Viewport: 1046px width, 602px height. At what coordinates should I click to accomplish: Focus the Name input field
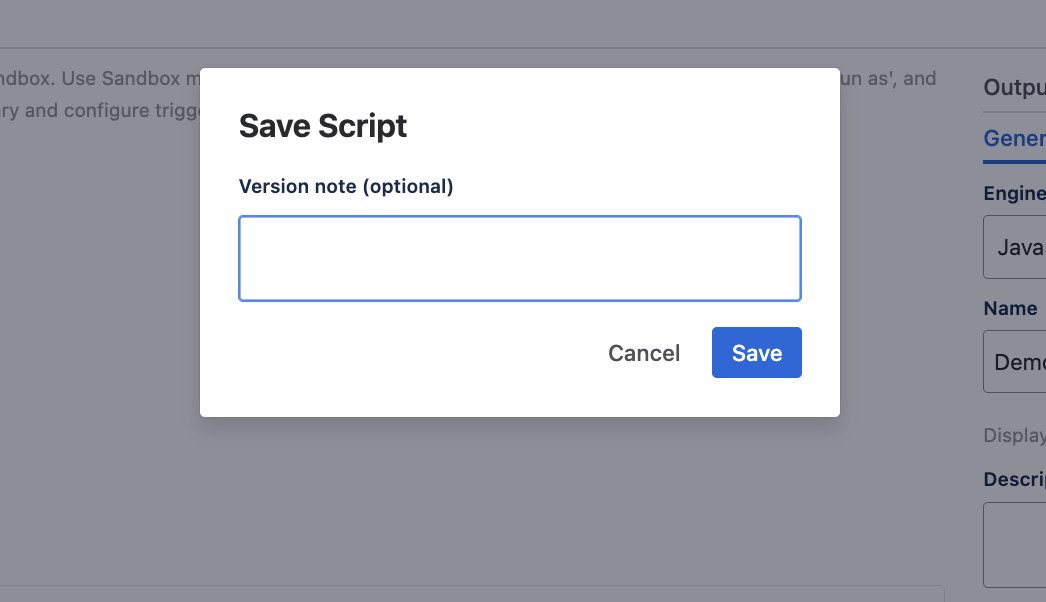point(1014,361)
